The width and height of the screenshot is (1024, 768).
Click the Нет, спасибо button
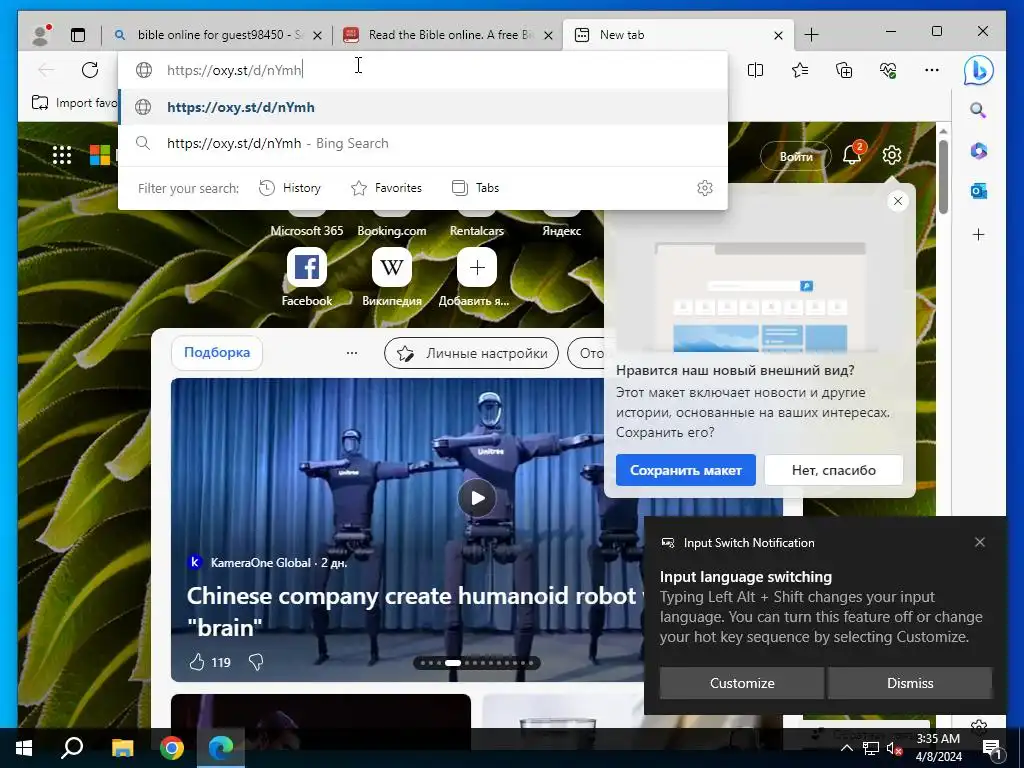(x=833, y=470)
